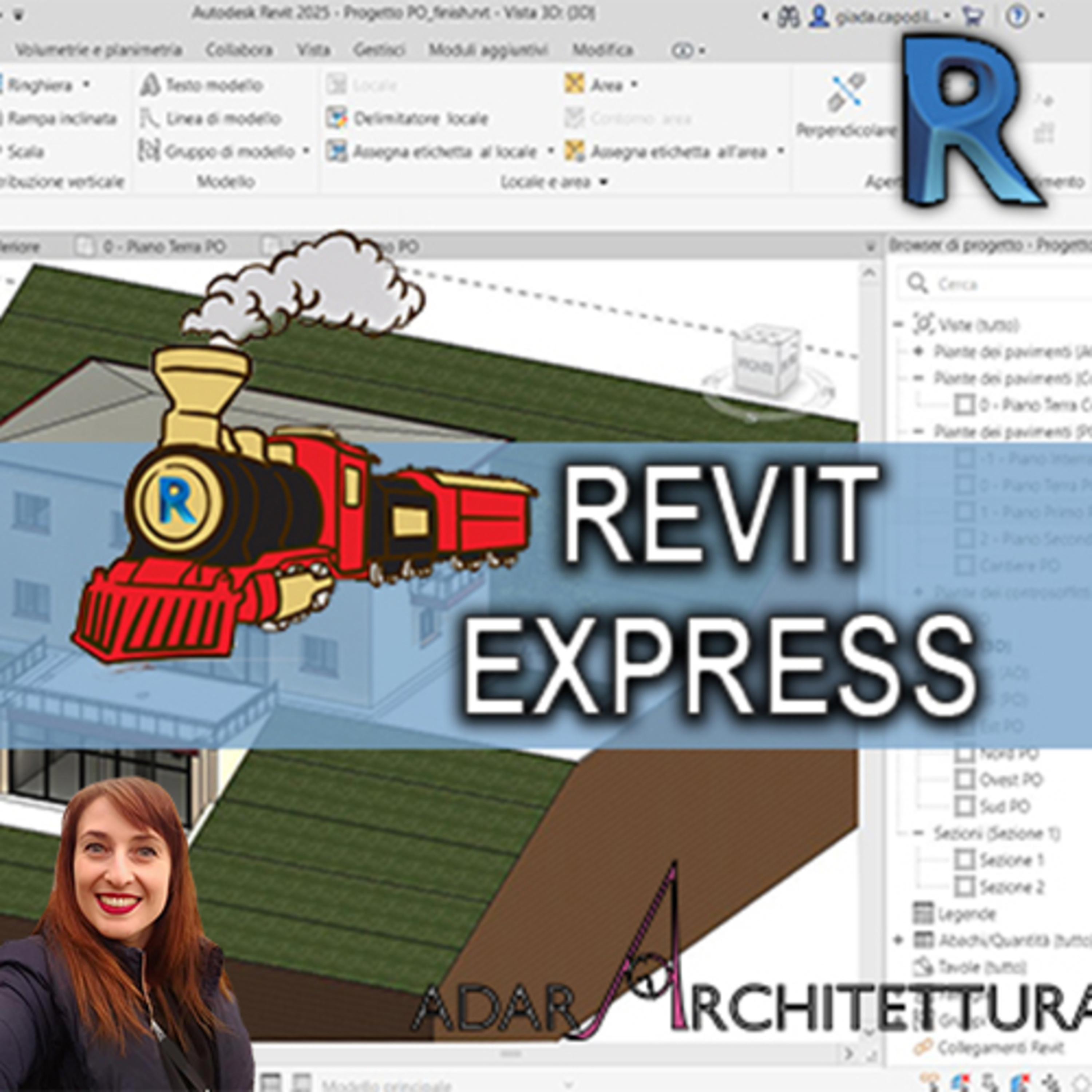Click the Collegamenti Revit link icon
Screen dimensions: 1092x1092
click(923, 1047)
